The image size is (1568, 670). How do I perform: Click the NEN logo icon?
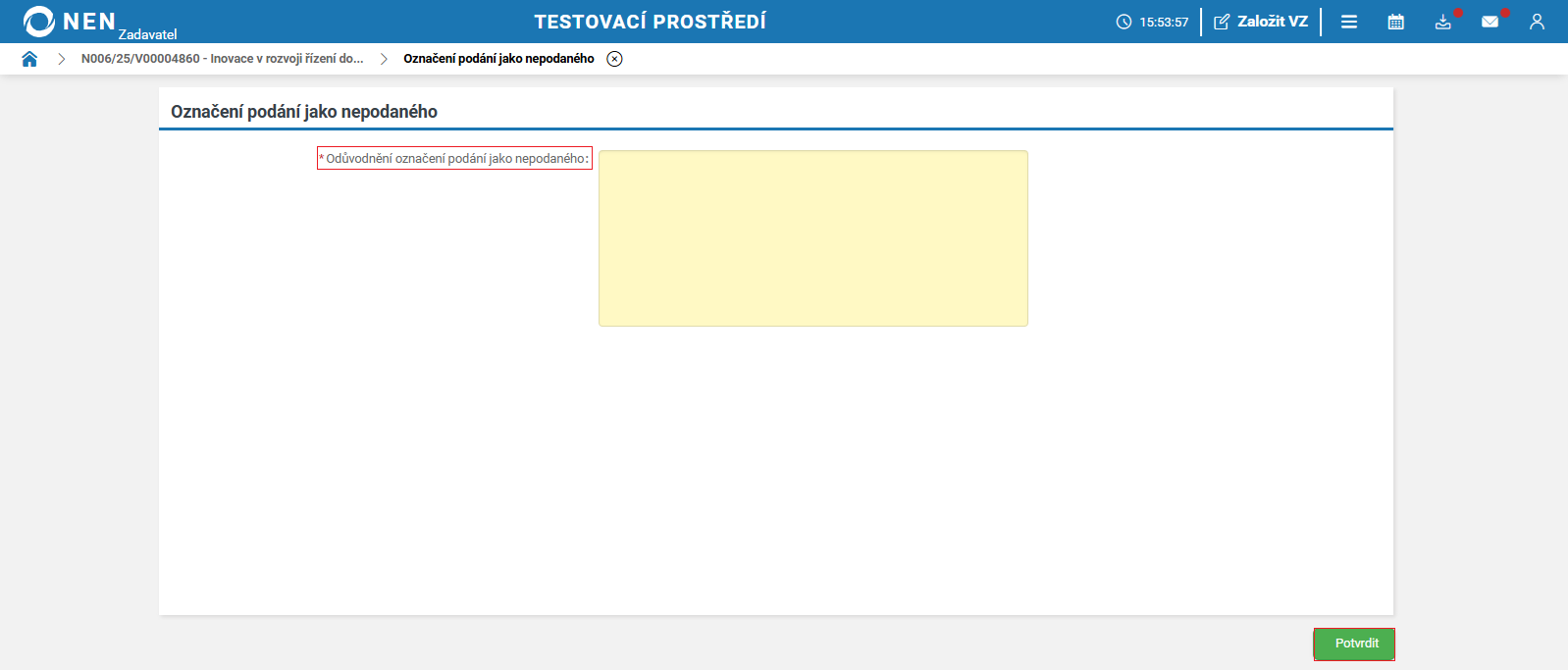pos(39,21)
